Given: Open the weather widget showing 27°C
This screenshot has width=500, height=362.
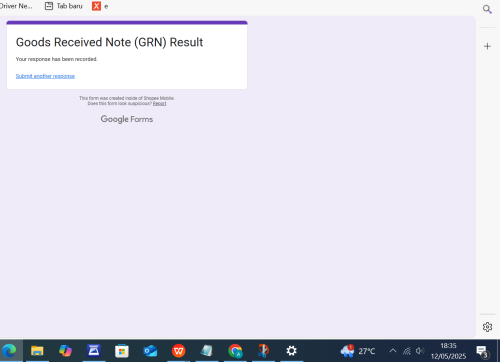Looking at the screenshot, I should pos(358,351).
